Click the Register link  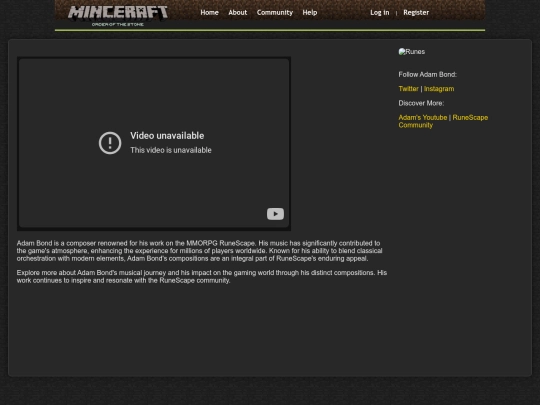coord(416,12)
